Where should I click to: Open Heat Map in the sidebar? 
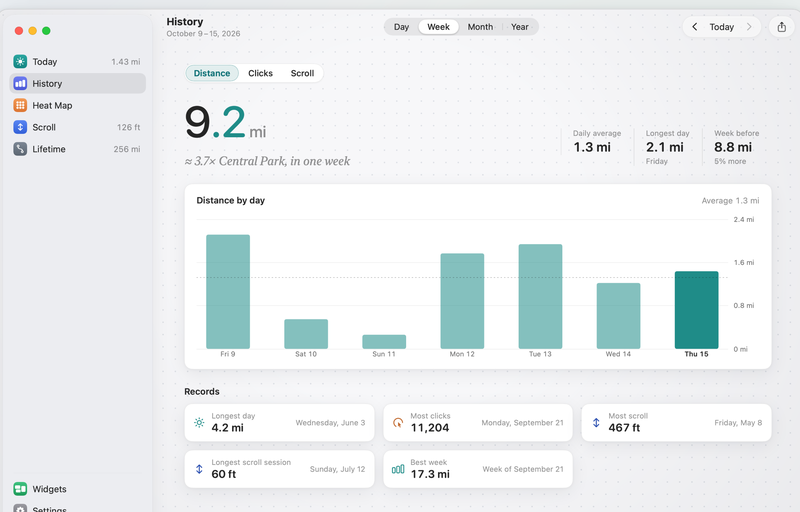(78, 106)
